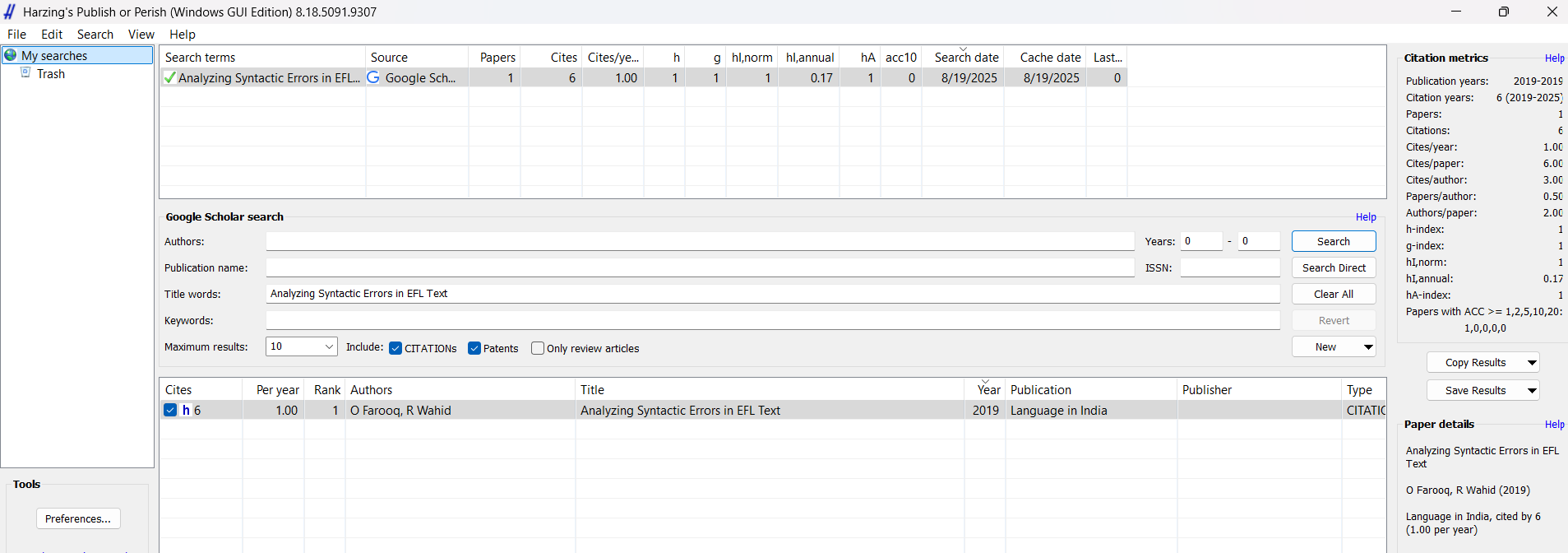Open the Copy Results dropdown arrow
This screenshot has width=1568, height=553.
coord(1532,363)
